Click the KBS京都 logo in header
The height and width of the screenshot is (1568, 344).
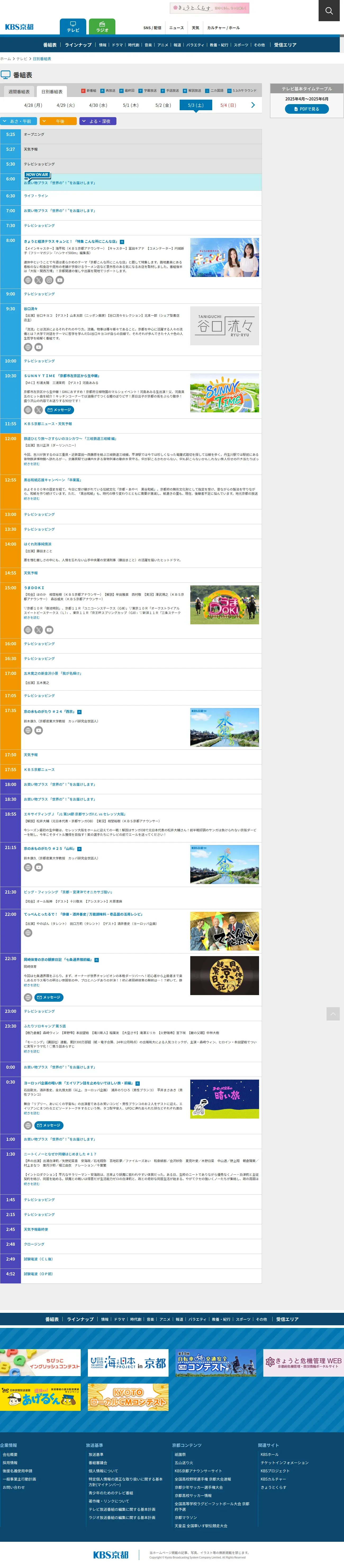pos(19,27)
